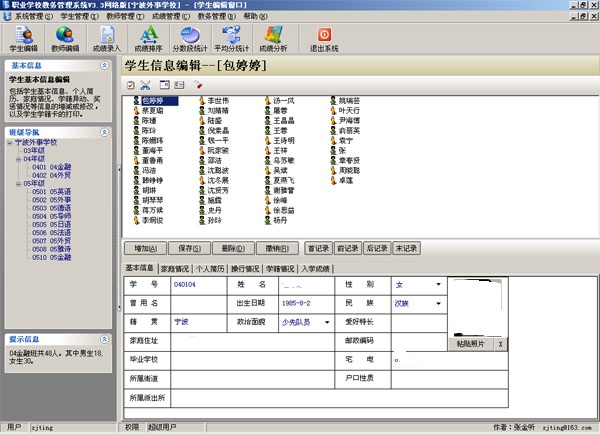Image resolution: width=600 pixels, height=435 pixels.
Task: Select 03年级 in the class tree
Action: pos(34,151)
